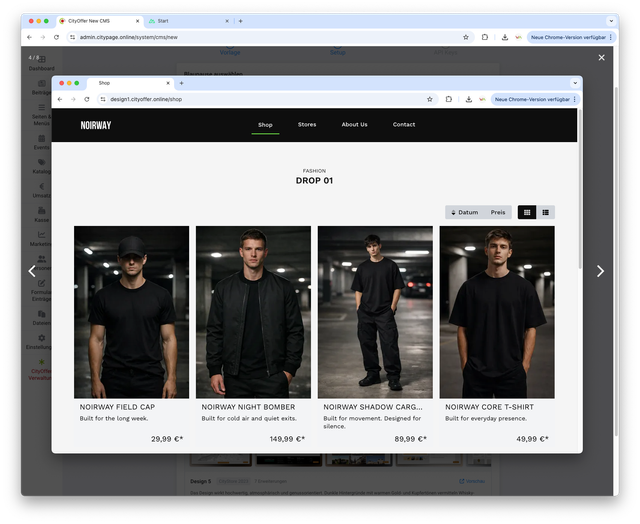The image size is (640, 524).
Task: Reload the page in outer browser
Action: [56, 37]
